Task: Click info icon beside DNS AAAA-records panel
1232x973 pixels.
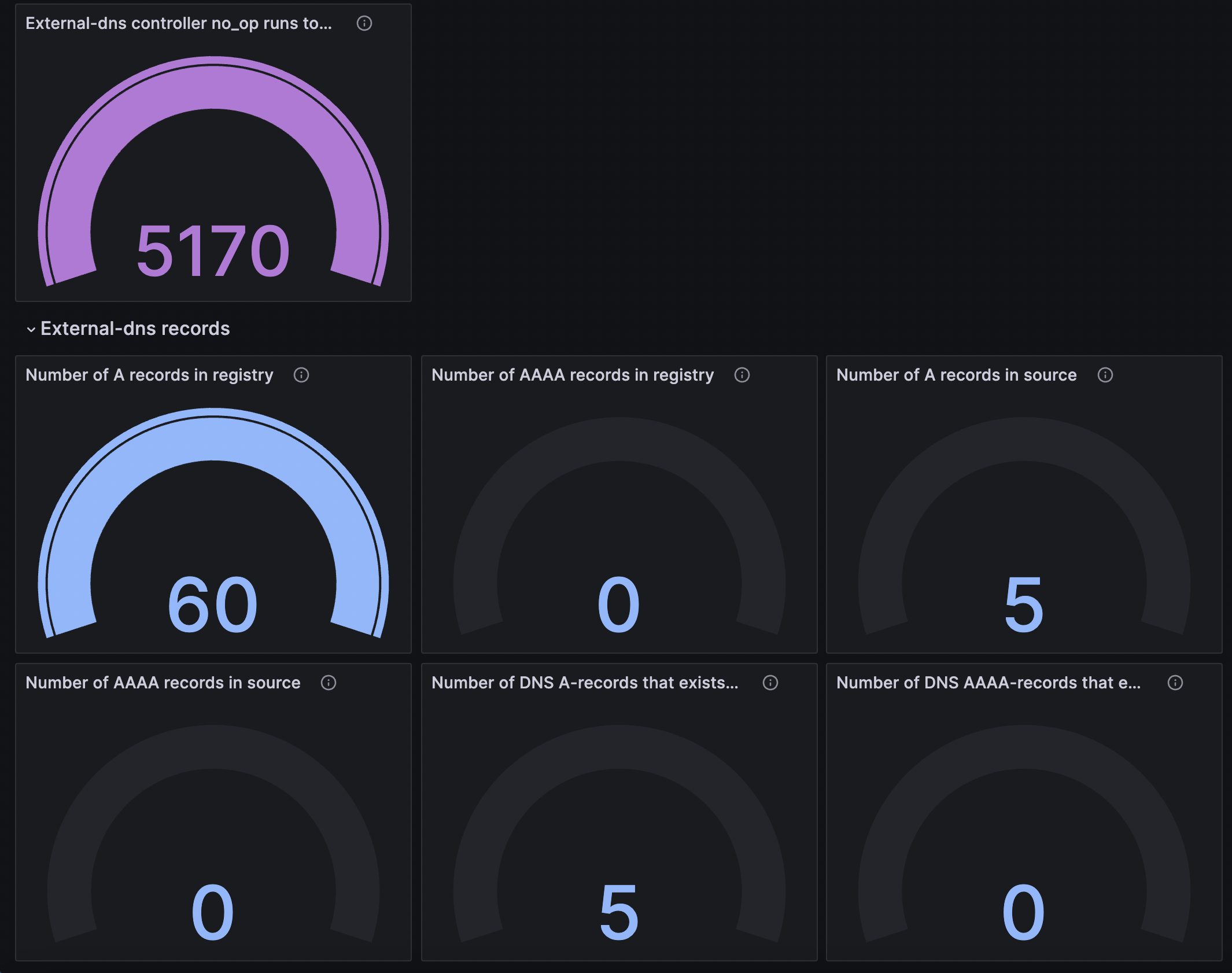Action: click(x=1175, y=683)
